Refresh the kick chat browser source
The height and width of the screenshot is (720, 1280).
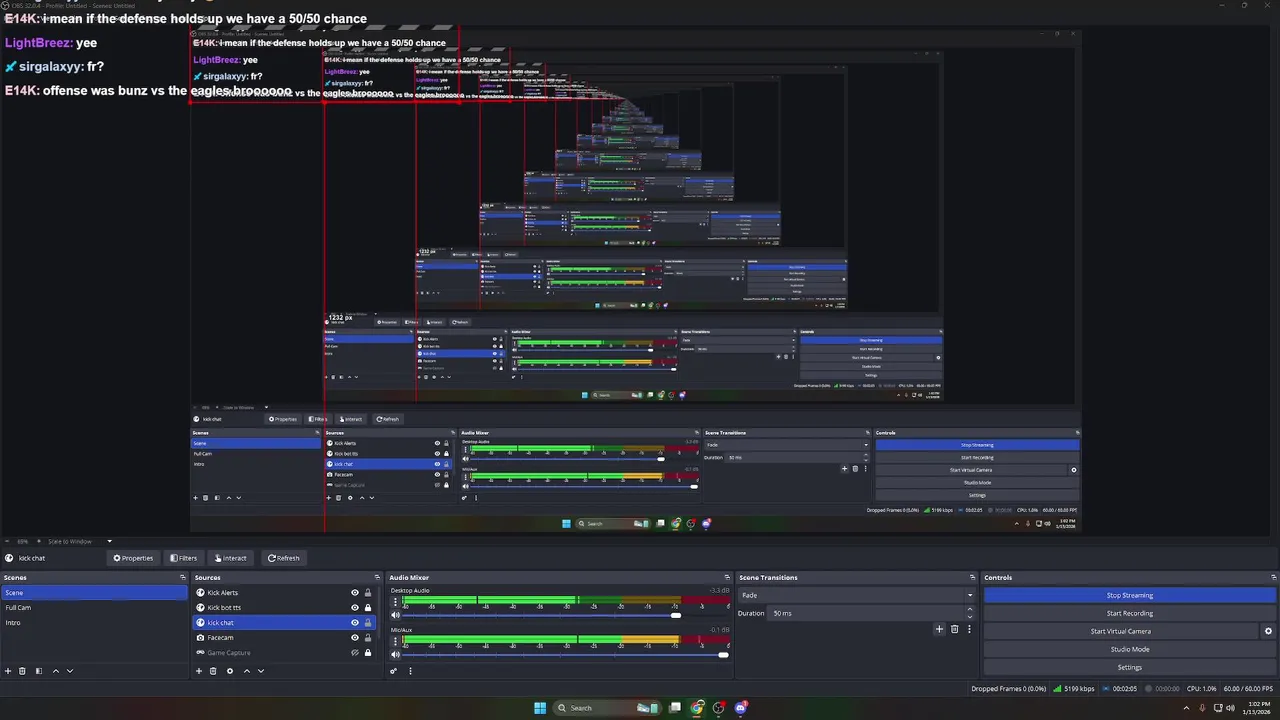pos(284,558)
